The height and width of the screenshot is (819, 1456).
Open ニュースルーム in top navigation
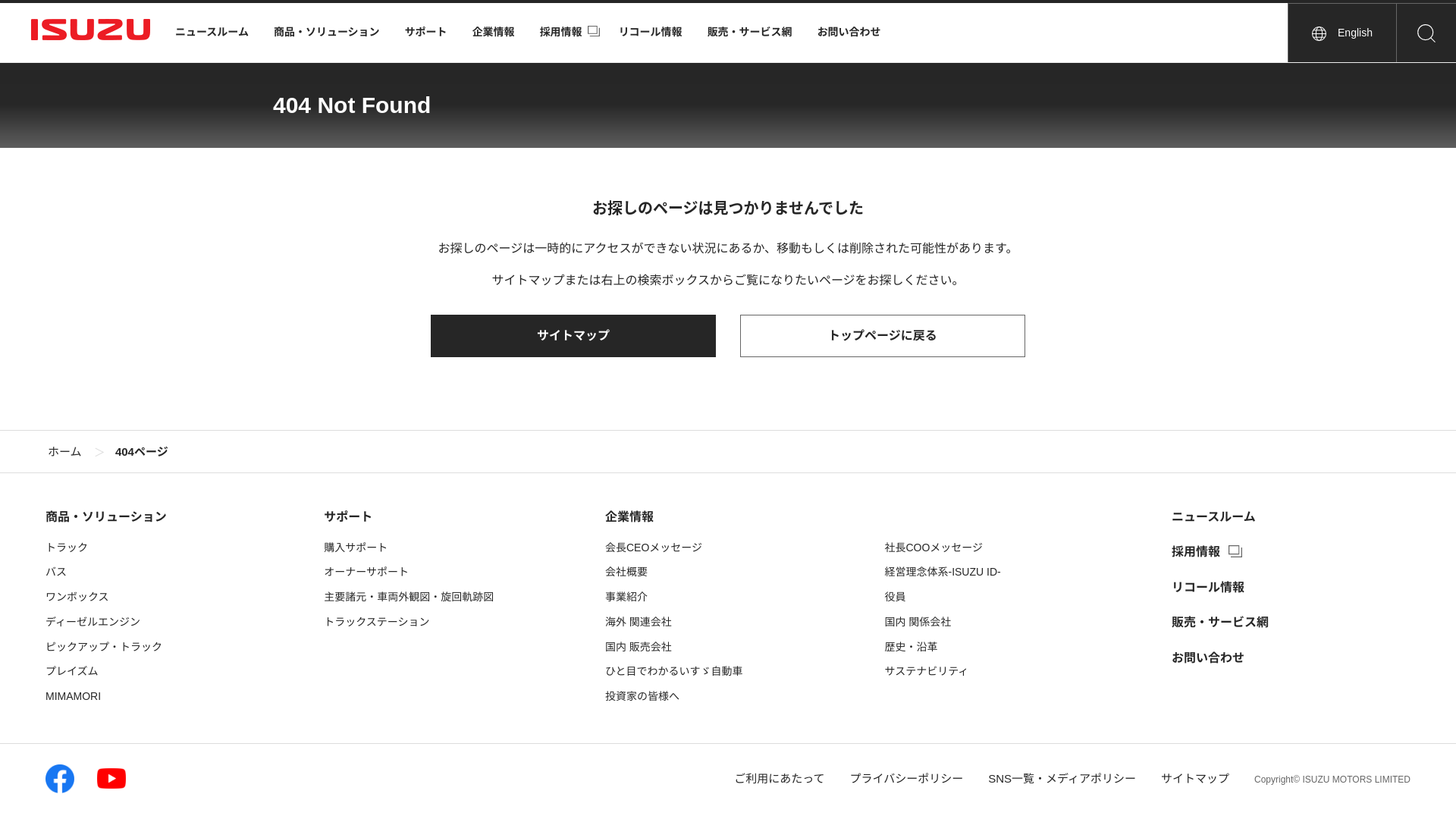(212, 32)
